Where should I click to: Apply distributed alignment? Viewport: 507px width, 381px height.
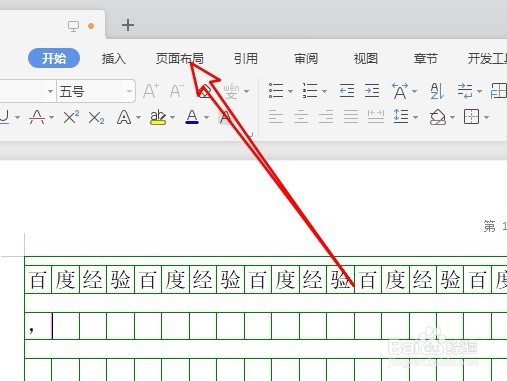[376, 117]
